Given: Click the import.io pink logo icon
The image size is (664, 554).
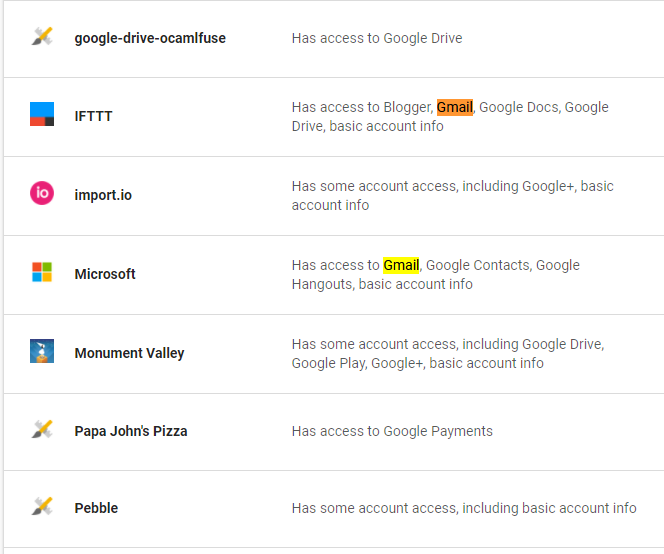Looking at the screenshot, I should [41, 194].
